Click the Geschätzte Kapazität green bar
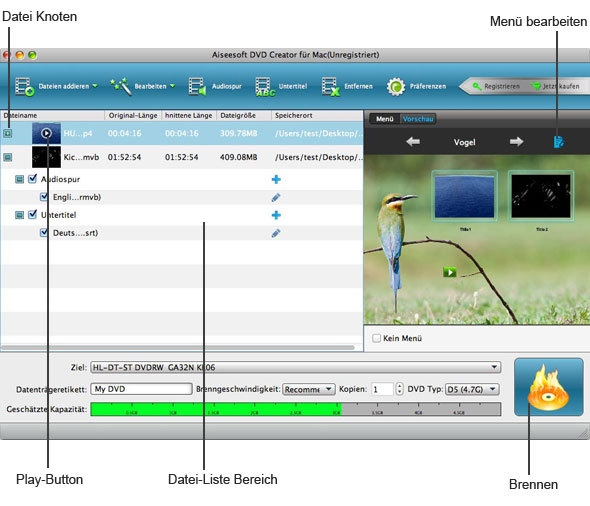This screenshot has height=506, width=590. [216, 409]
